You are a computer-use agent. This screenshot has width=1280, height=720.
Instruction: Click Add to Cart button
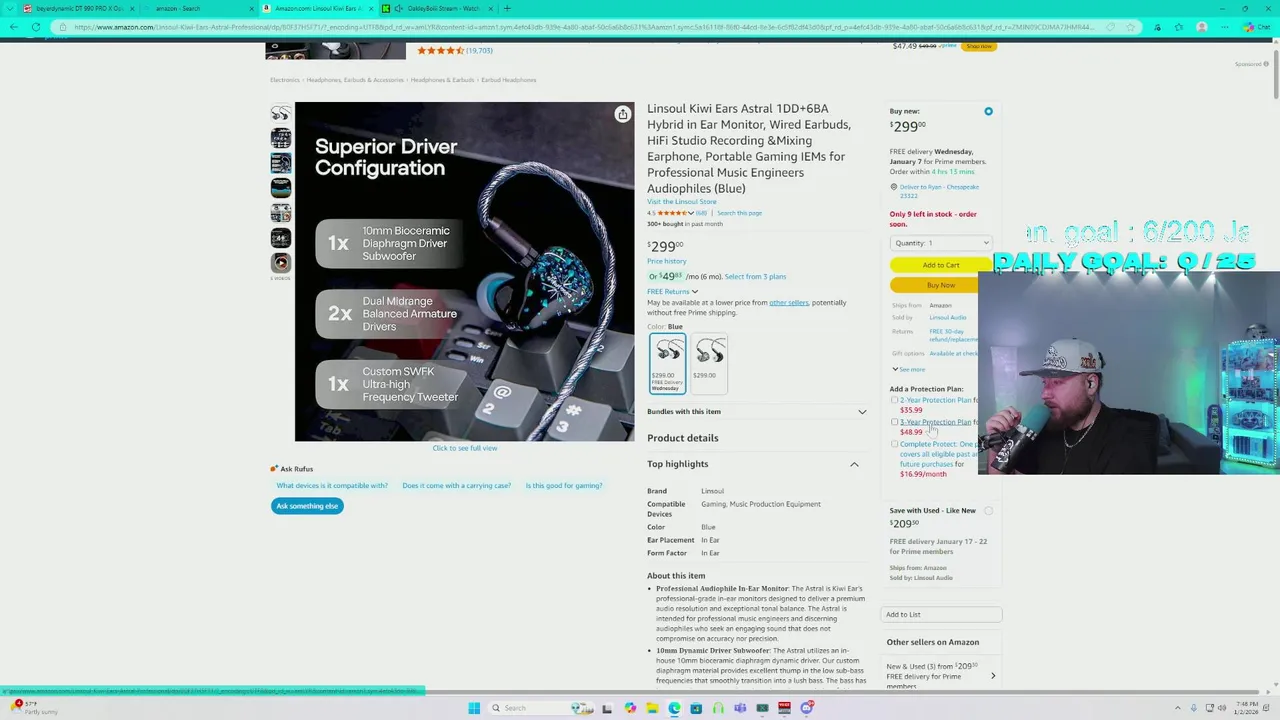pos(940,265)
